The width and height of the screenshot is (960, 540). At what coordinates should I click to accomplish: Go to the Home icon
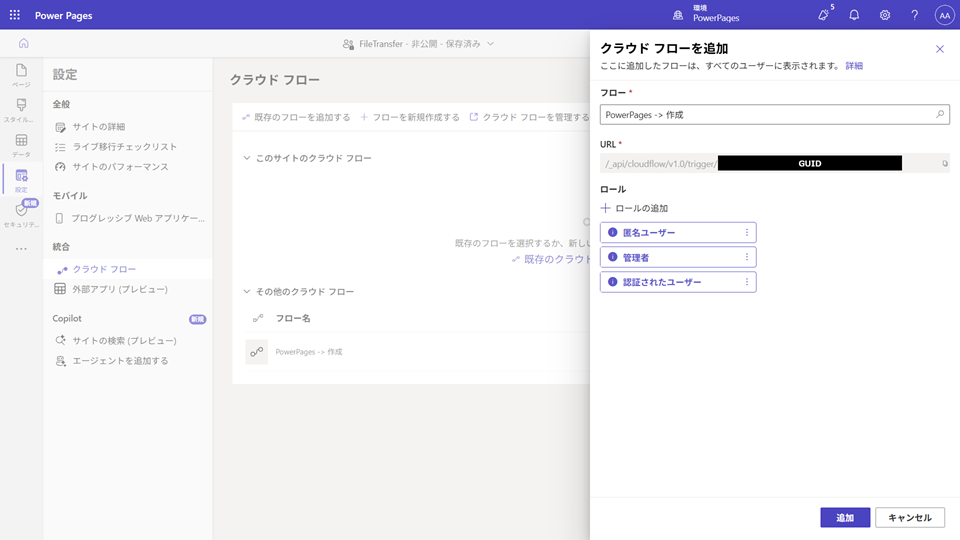[23, 43]
